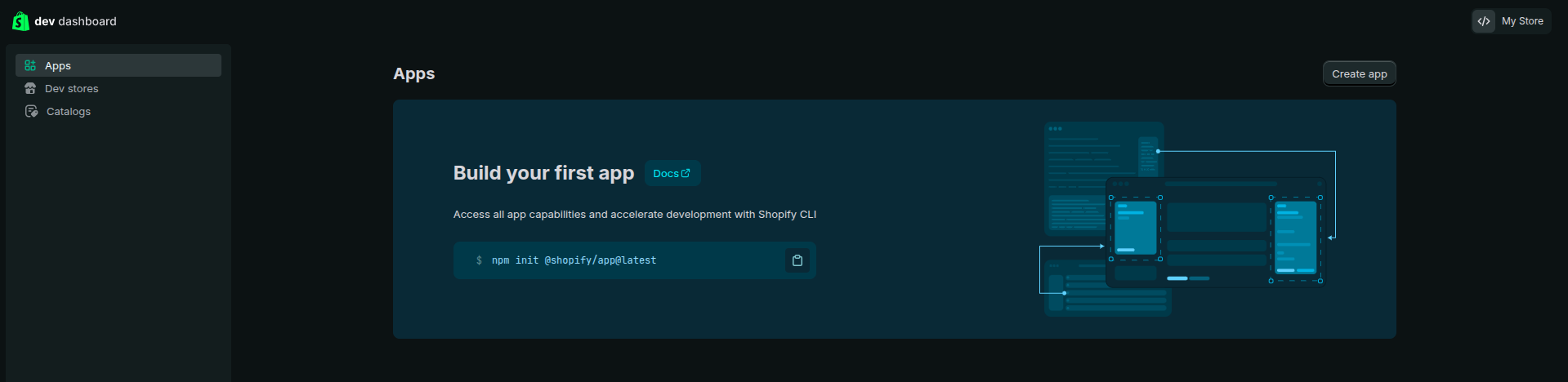Copy the npm init command with clipboard icon
Image resolution: width=1568 pixels, height=382 pixels.
pos(797,260)
